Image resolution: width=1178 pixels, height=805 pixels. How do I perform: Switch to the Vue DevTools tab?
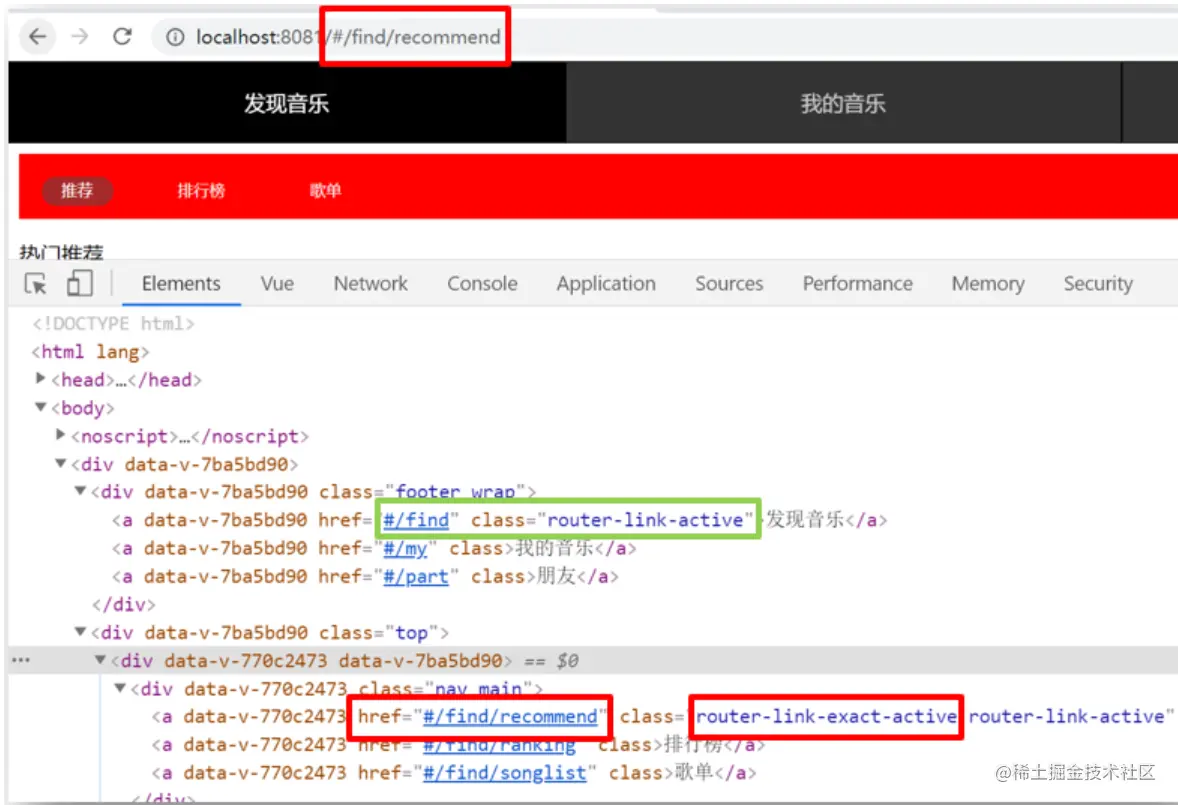(x=277, y=284)
